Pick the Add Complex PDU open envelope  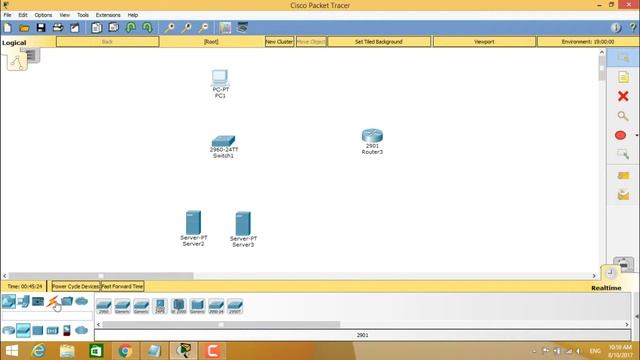coord(623,196)
